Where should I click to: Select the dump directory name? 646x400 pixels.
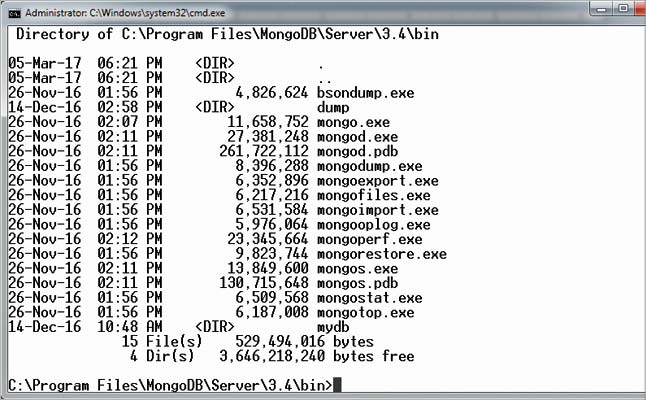[333, 108]
